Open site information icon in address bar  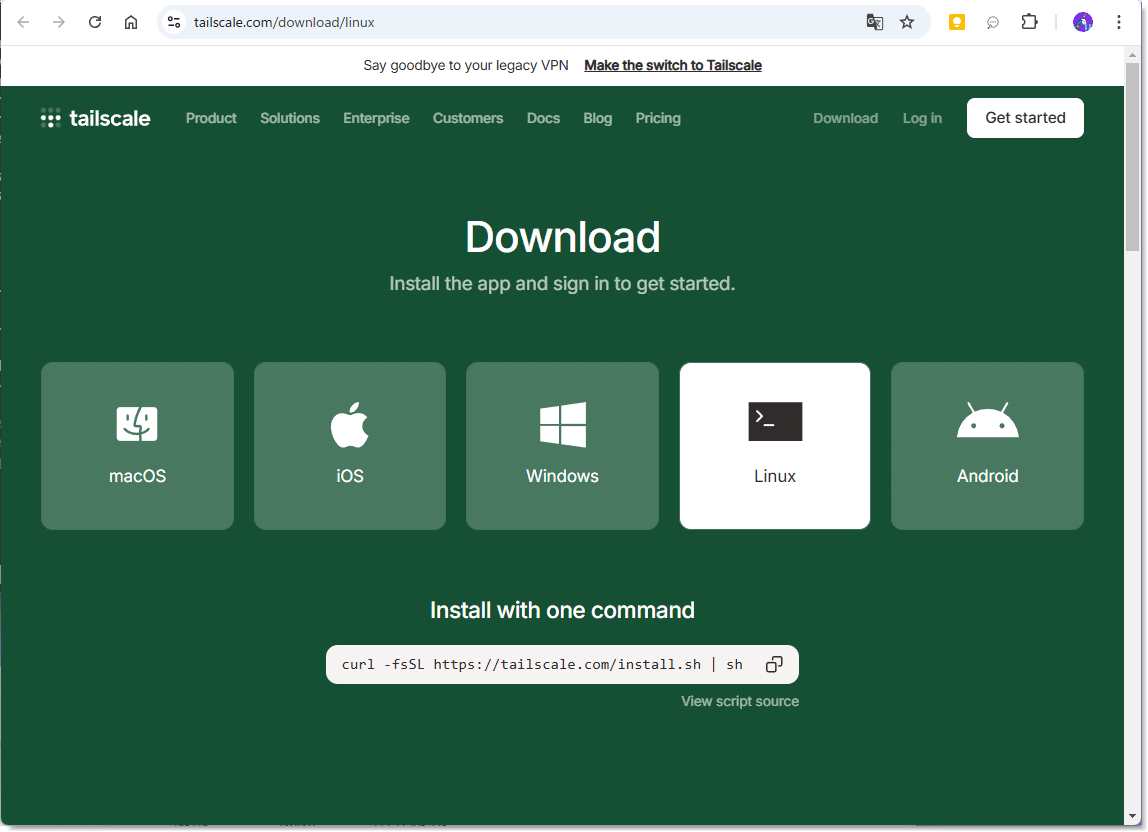[174, 22]
